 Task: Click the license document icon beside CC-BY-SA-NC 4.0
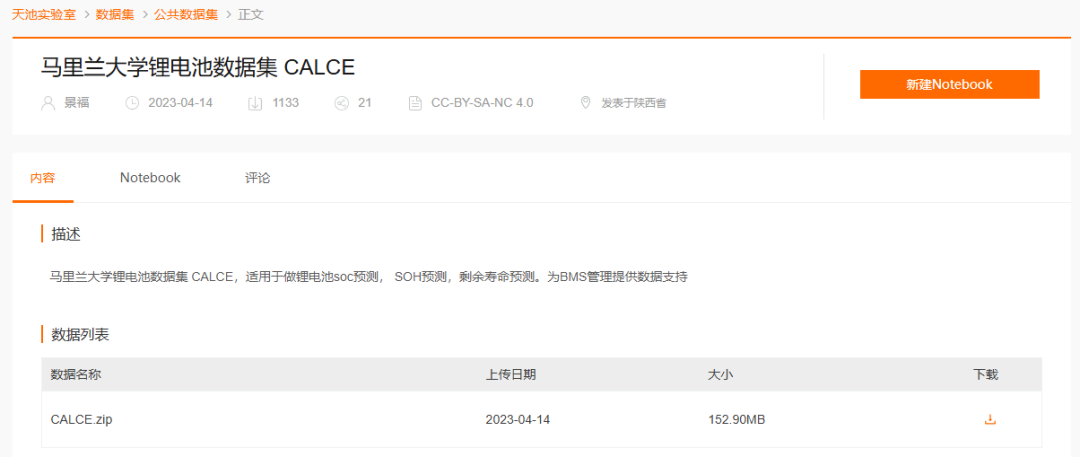tap(415, 103)
